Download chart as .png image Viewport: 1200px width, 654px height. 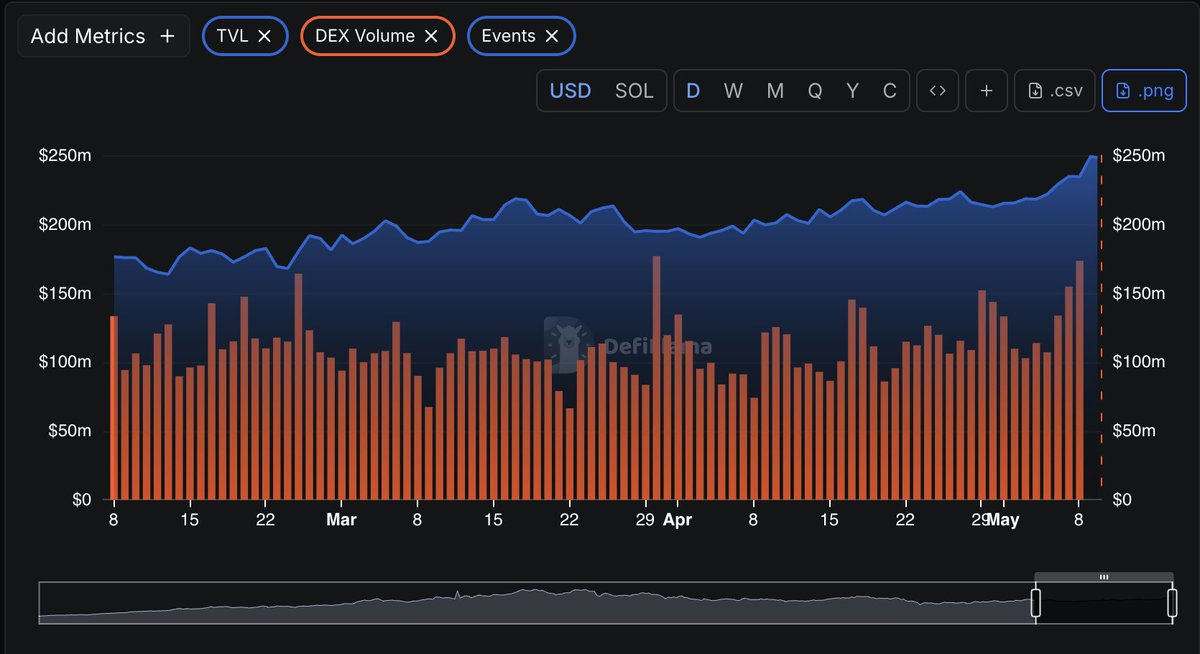(x=1143, y=91)
